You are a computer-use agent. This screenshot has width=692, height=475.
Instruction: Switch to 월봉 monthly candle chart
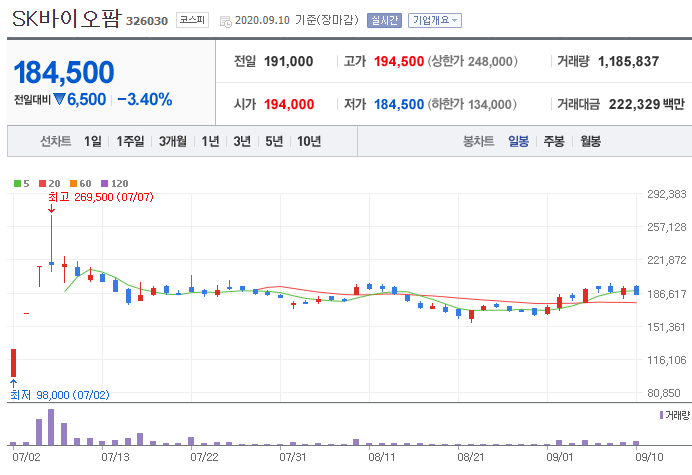click(590, 141)
